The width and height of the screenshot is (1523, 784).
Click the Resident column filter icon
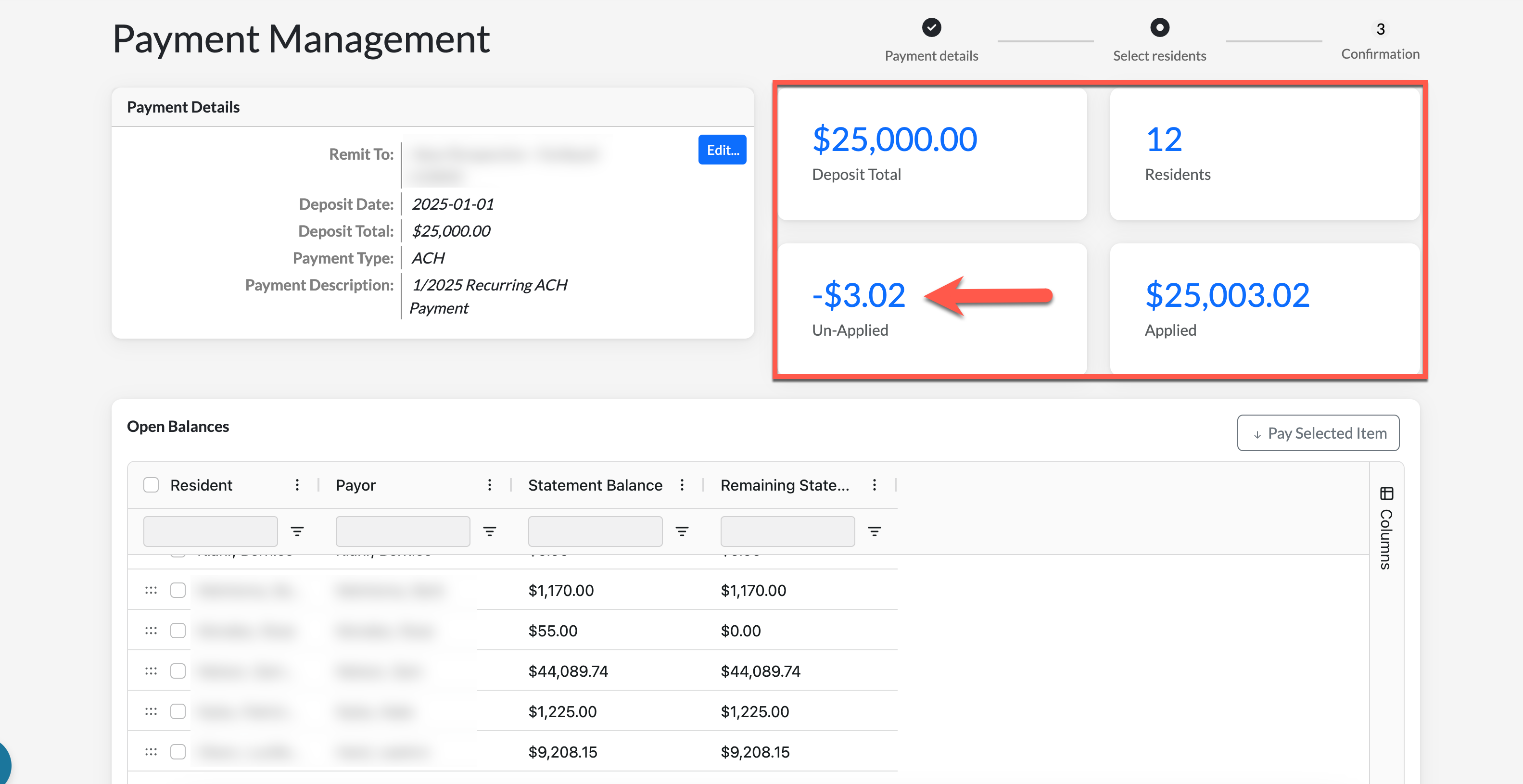[x=297, y=531]
